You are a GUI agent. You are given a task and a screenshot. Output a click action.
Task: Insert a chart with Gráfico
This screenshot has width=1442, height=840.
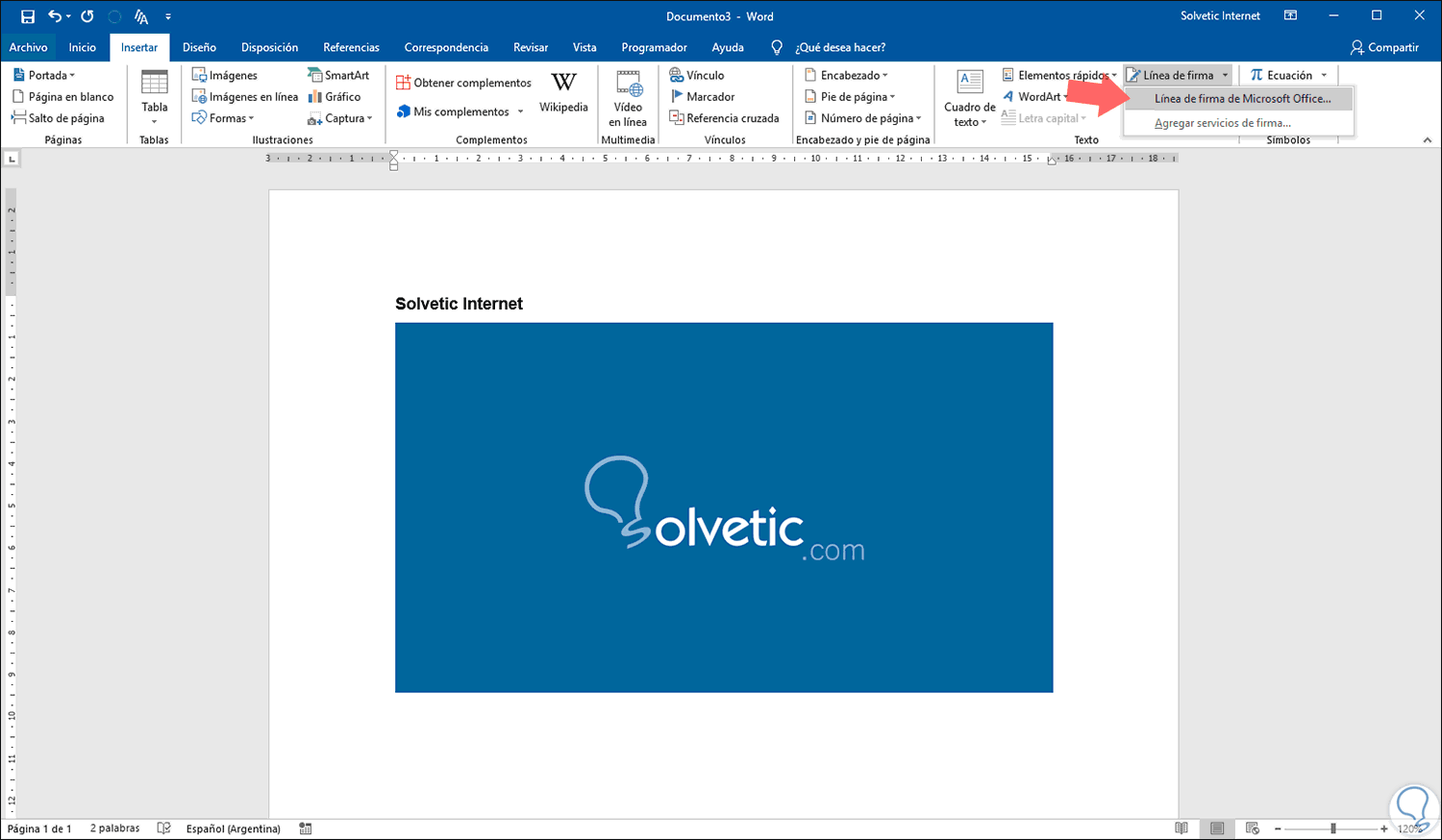click(335, 96)
